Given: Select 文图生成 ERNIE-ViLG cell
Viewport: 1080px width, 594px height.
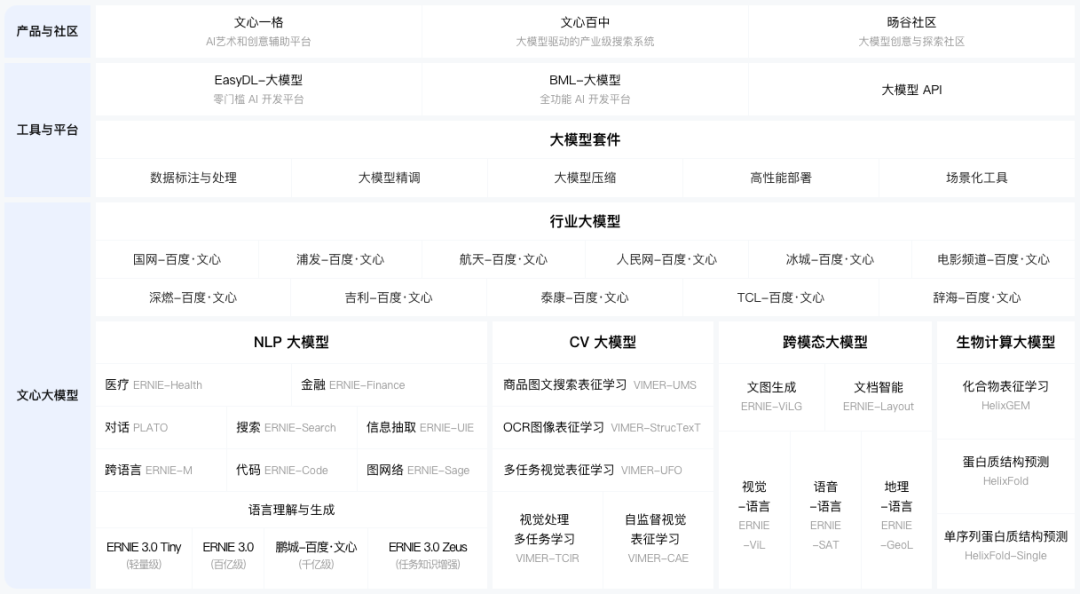Looking at the screenshot, I should click(771, 396).
